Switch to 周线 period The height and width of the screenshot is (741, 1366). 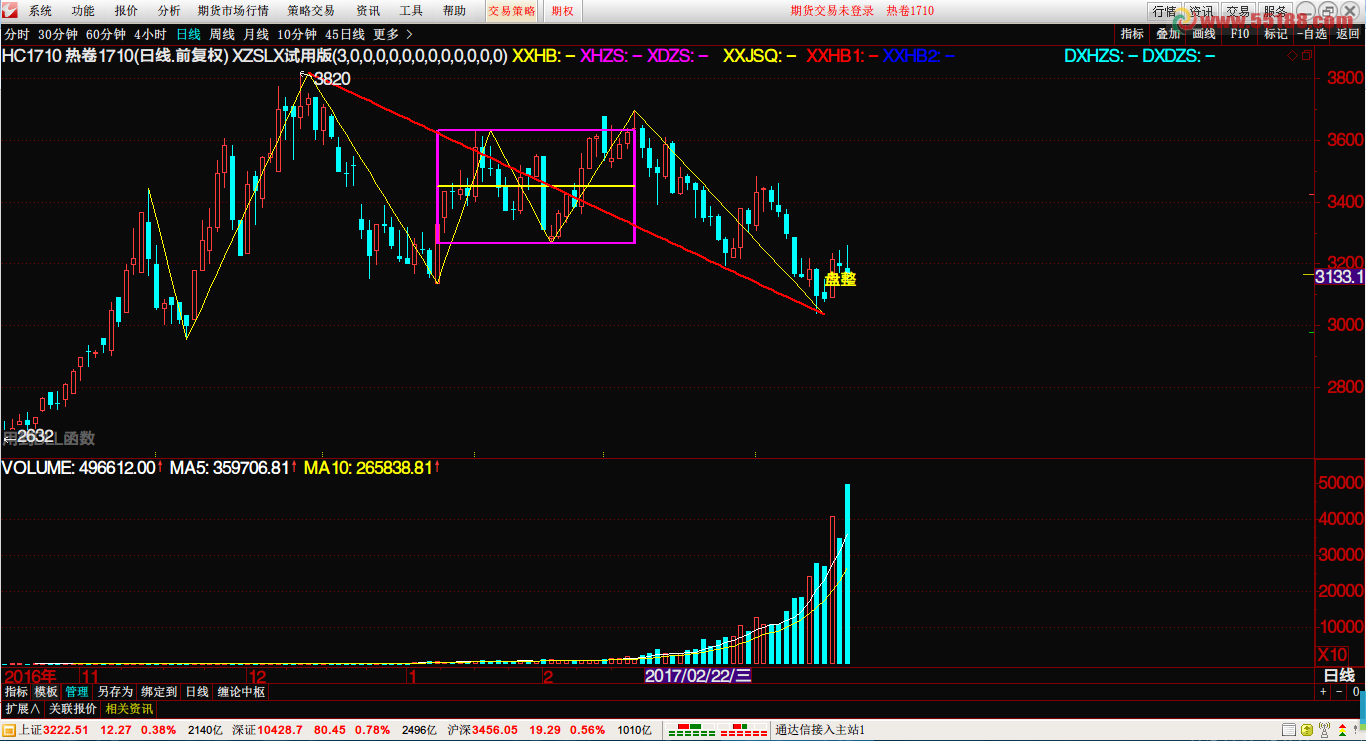click(223, 34)
